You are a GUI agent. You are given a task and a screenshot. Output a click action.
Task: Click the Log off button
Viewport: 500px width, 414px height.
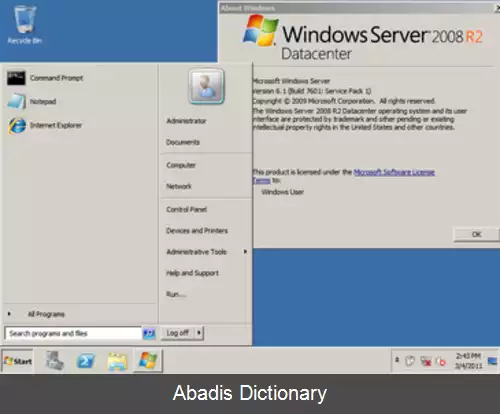pyautogui.click(x=178, y=333)
